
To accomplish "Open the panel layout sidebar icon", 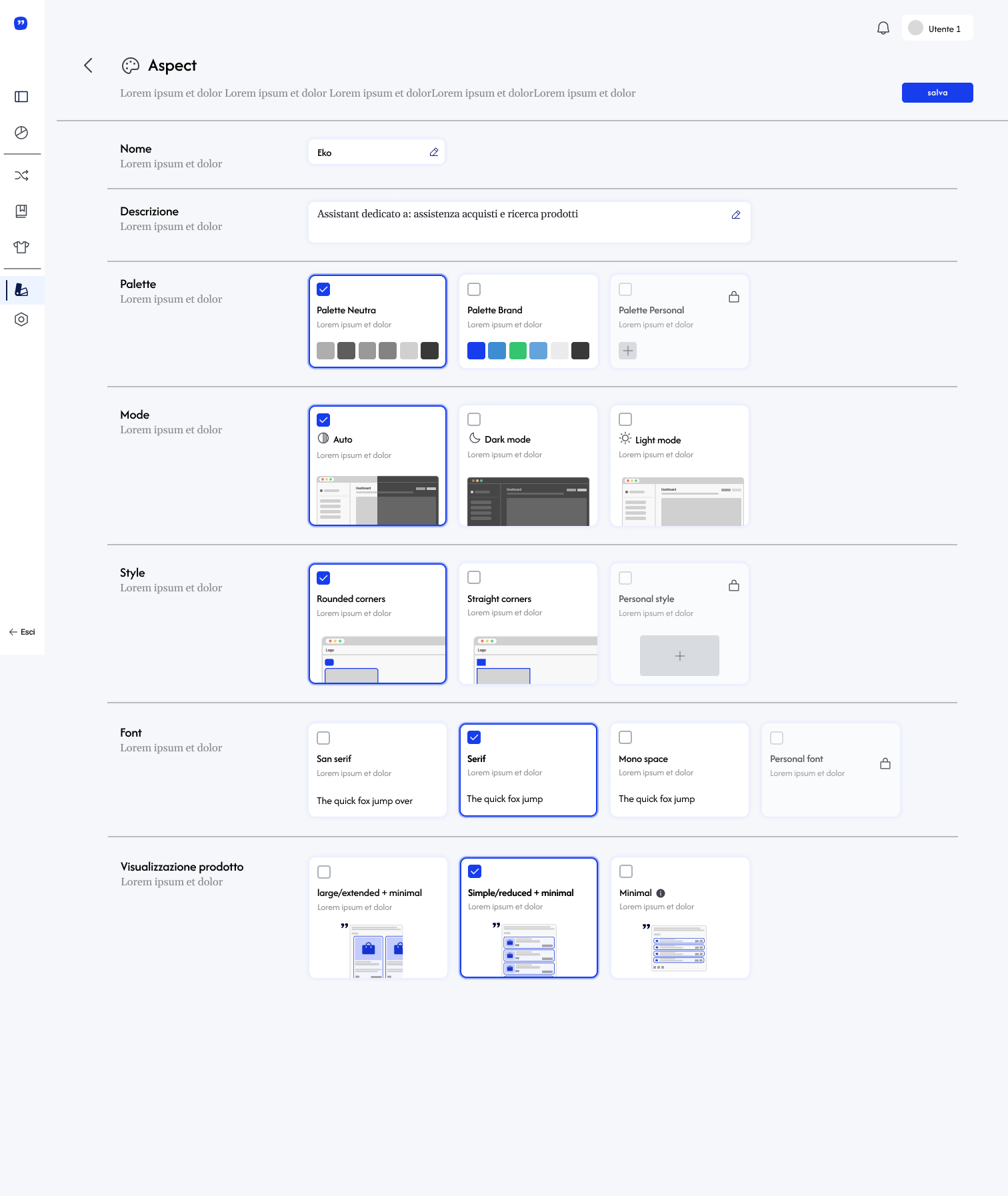I will [21, 97].
